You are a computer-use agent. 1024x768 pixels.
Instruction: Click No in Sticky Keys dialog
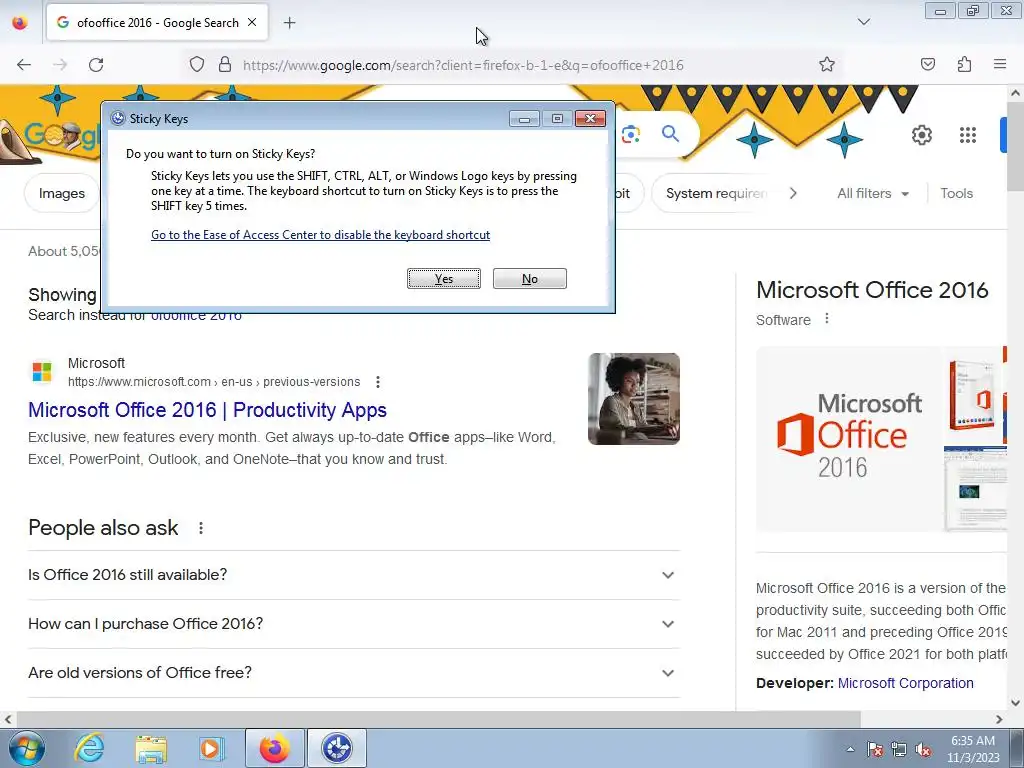coord(530,279)
